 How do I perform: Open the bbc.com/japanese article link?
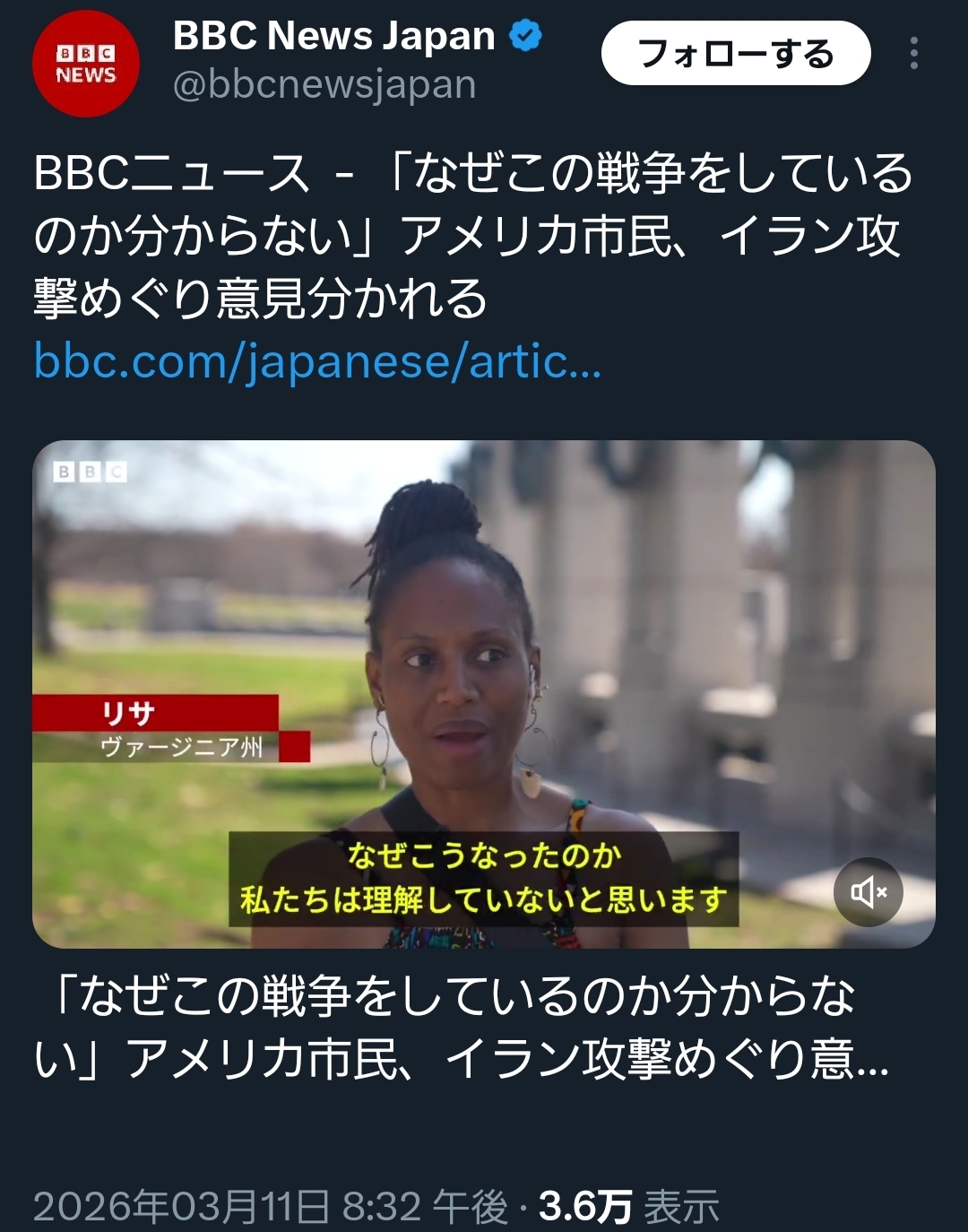(317, 361)
